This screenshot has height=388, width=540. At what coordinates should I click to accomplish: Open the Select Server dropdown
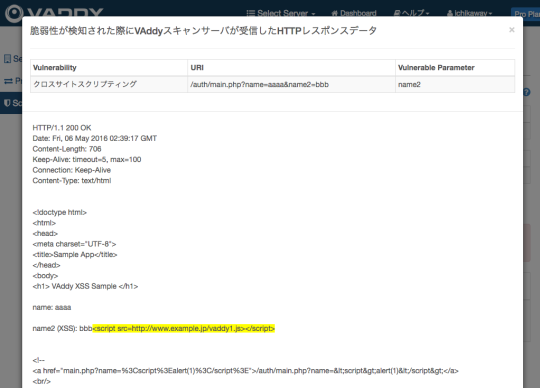click(281, 13)
